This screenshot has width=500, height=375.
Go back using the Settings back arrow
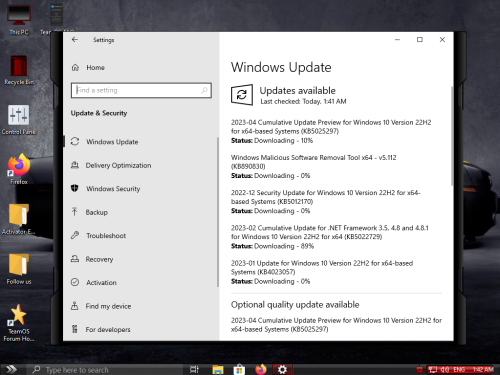pos(75,40)
